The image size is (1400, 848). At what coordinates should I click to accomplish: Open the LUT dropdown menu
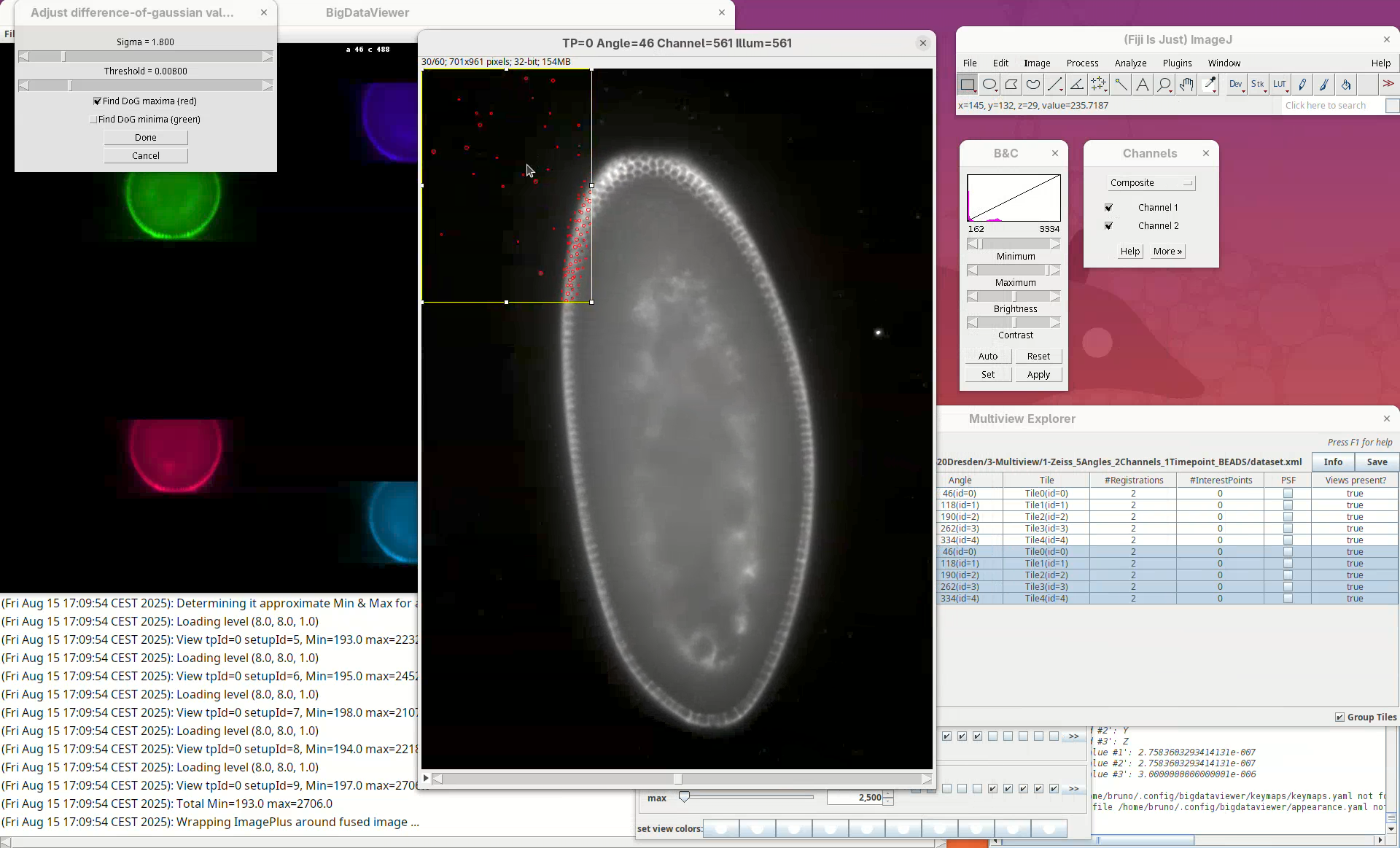pos(1280,85)
